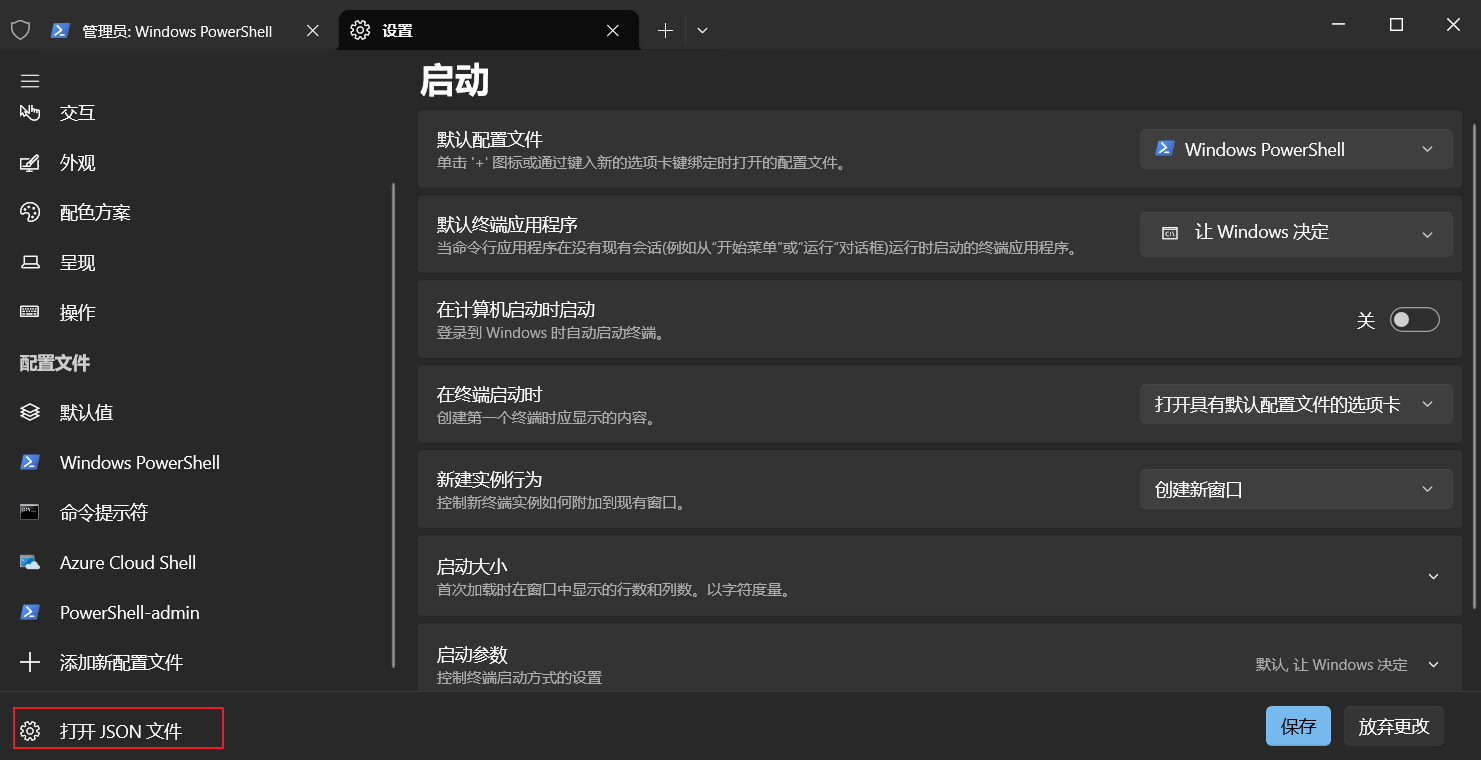Click the 登录到 Windows 时自动启动终端 description

tap(551, 333)
